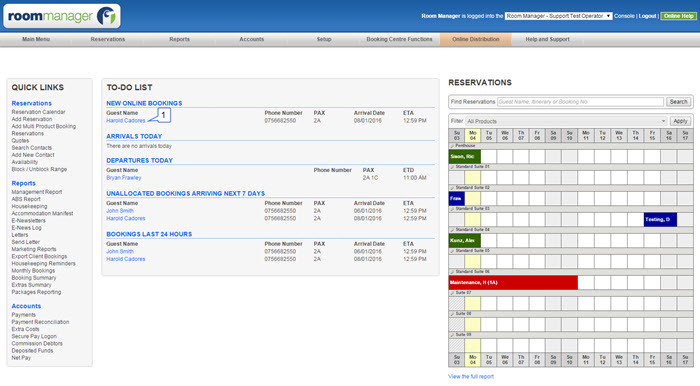Viewport: 700px width, 386px height.
Task: Open the Booking Centre Functions menu
Action: [x=399, y=39]
